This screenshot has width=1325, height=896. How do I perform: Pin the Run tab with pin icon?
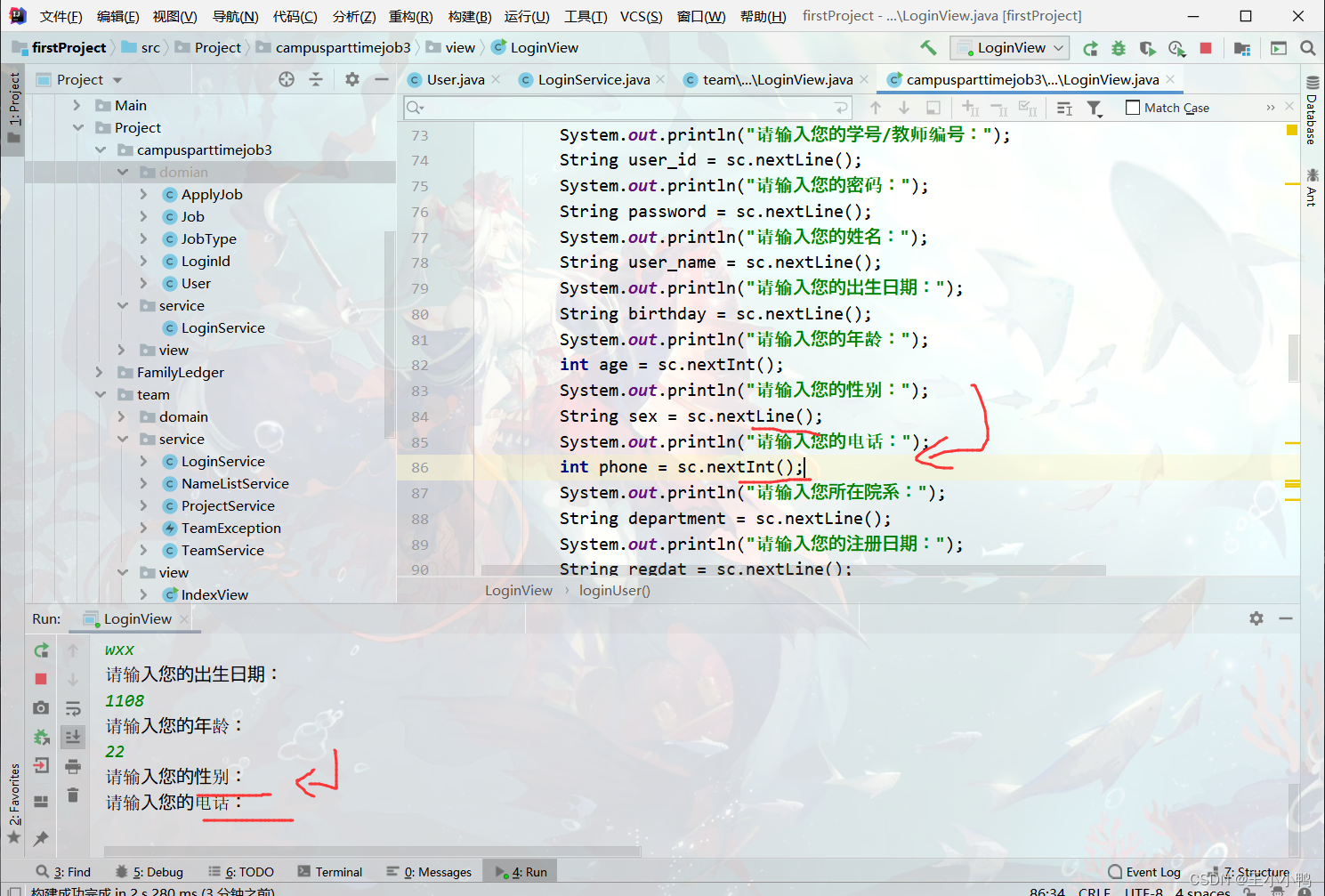(41, 838)
